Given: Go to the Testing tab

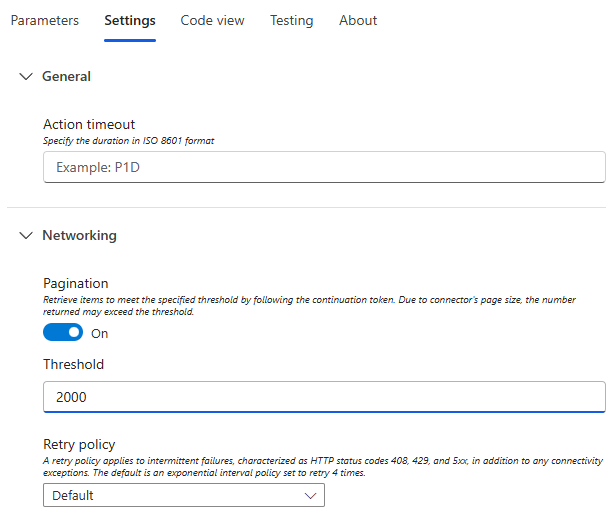Looking at the screenshot, I should pos(291,21).
